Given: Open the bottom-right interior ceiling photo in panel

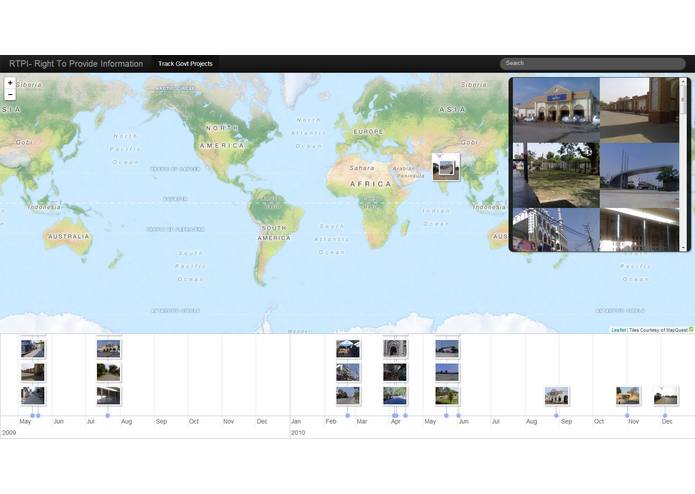Looking at the screenshot, I should [x=640, y=229].
